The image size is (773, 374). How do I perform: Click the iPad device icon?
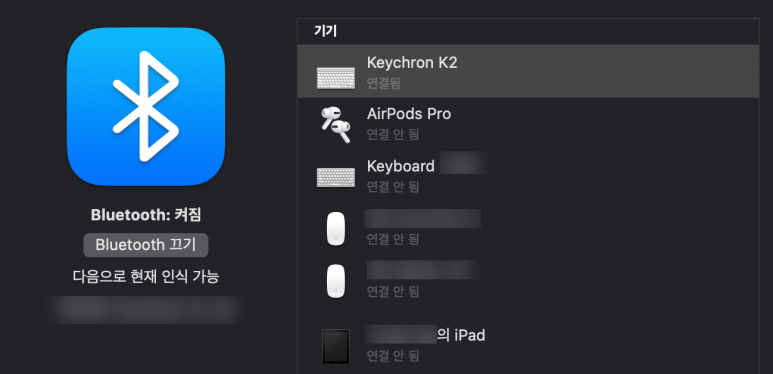[336, 347]
